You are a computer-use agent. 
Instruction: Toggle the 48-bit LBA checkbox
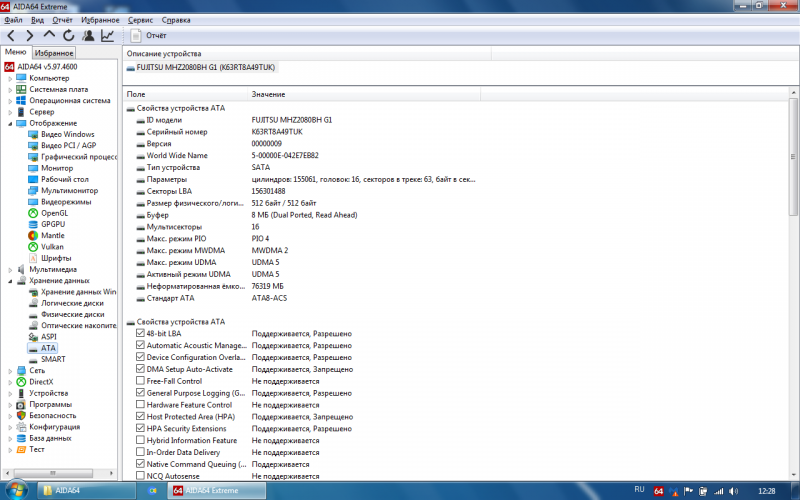pos(140,333)
